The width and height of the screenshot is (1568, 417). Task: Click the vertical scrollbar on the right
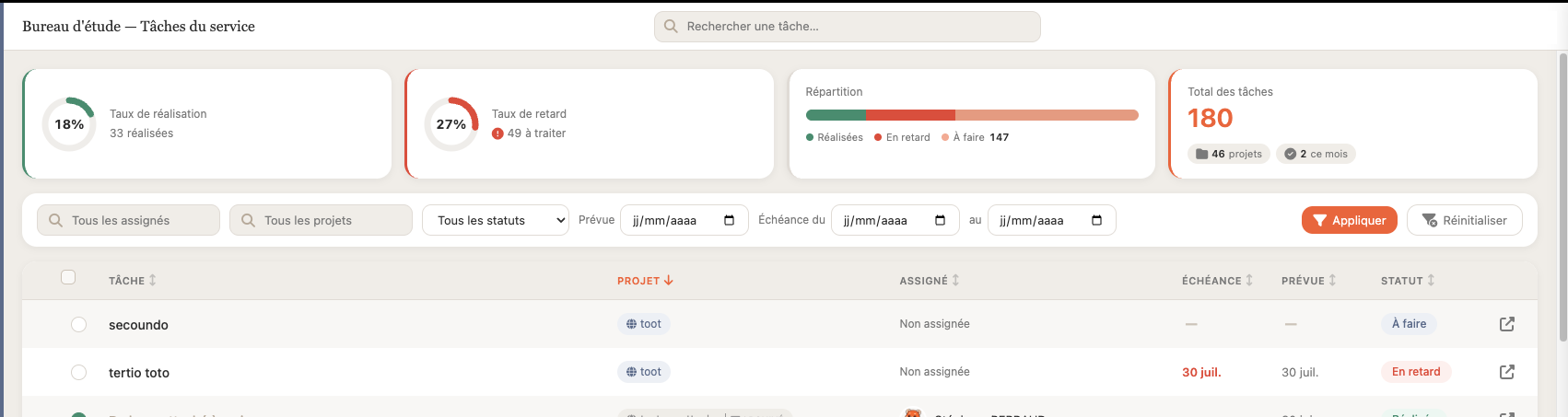1562,197
